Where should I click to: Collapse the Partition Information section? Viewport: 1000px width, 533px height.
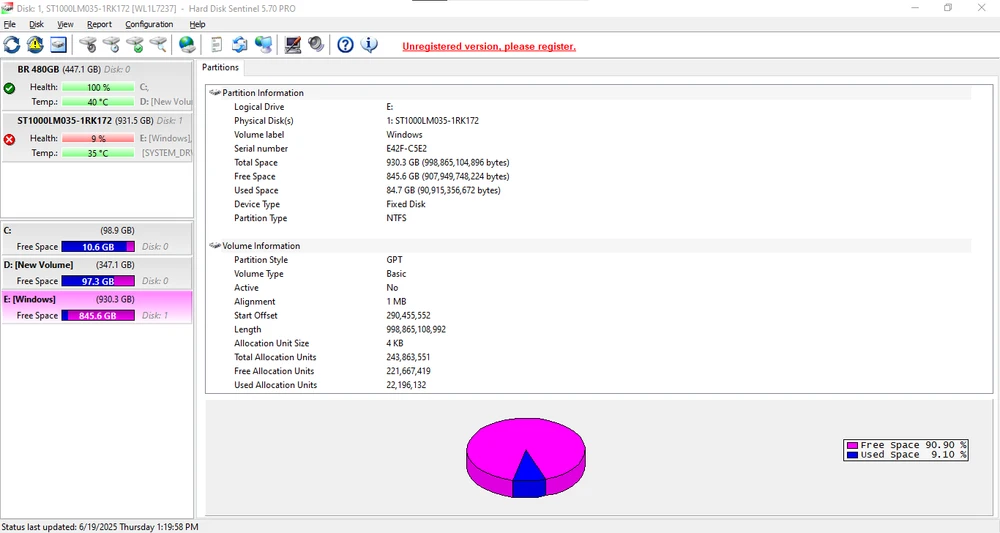215,93
